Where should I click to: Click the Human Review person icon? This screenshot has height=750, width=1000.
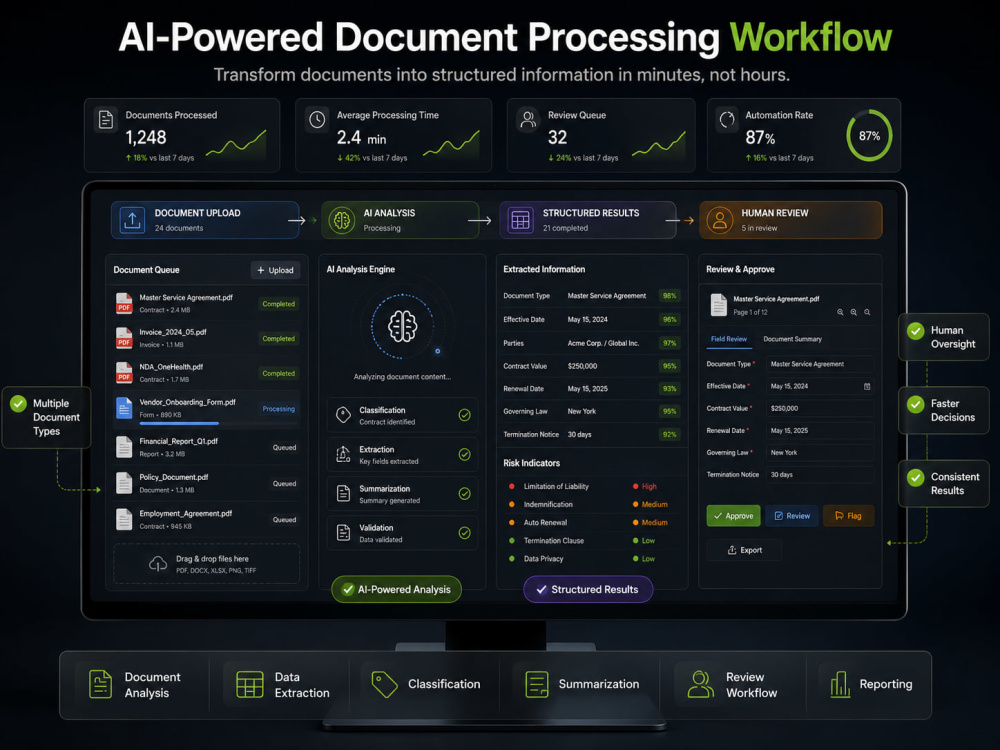[719, 221]
